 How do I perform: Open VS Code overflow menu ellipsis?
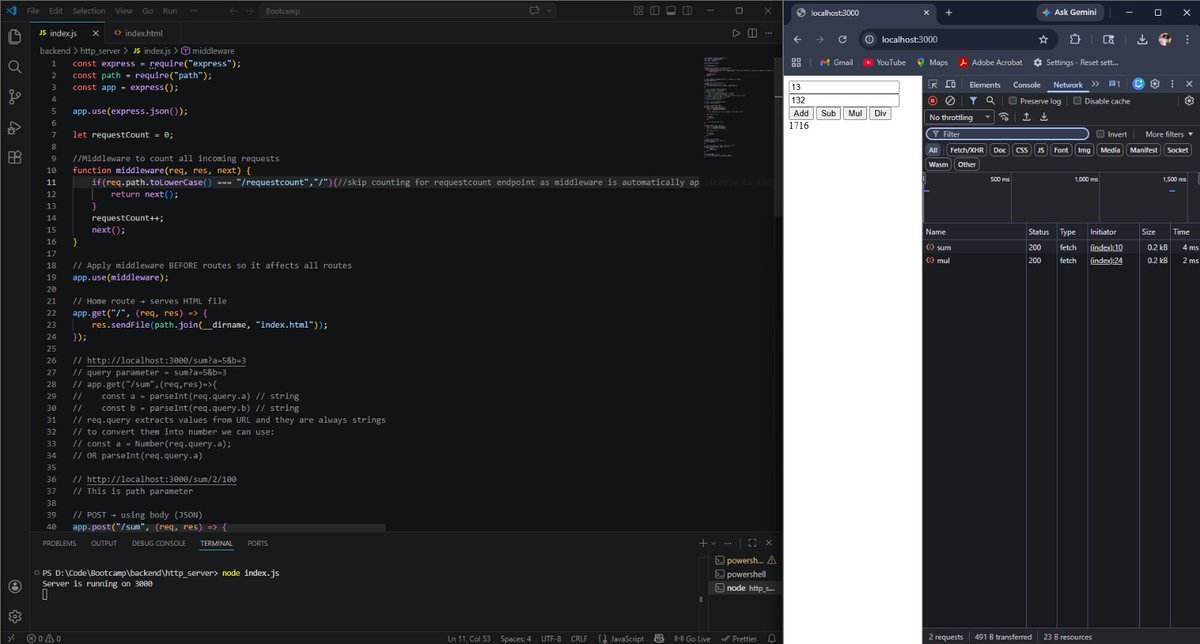click(x=193, y=10)
